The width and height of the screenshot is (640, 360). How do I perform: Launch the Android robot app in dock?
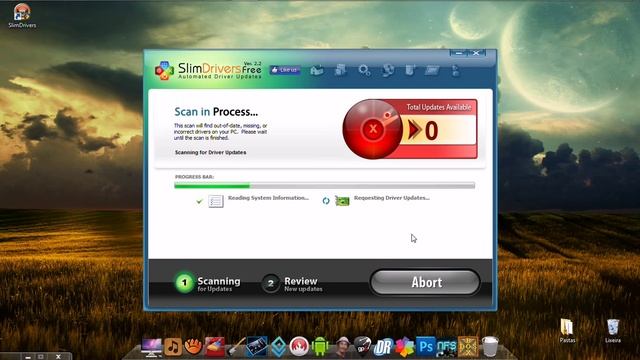(320, 347)
